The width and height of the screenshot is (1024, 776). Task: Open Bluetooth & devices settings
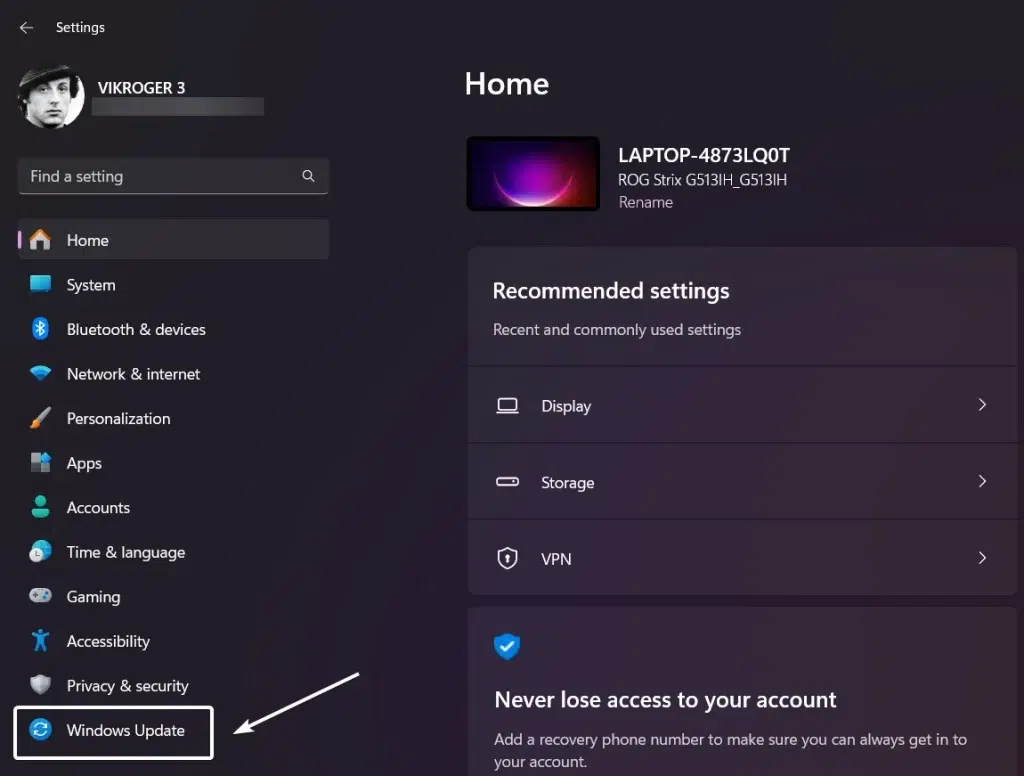136,329
